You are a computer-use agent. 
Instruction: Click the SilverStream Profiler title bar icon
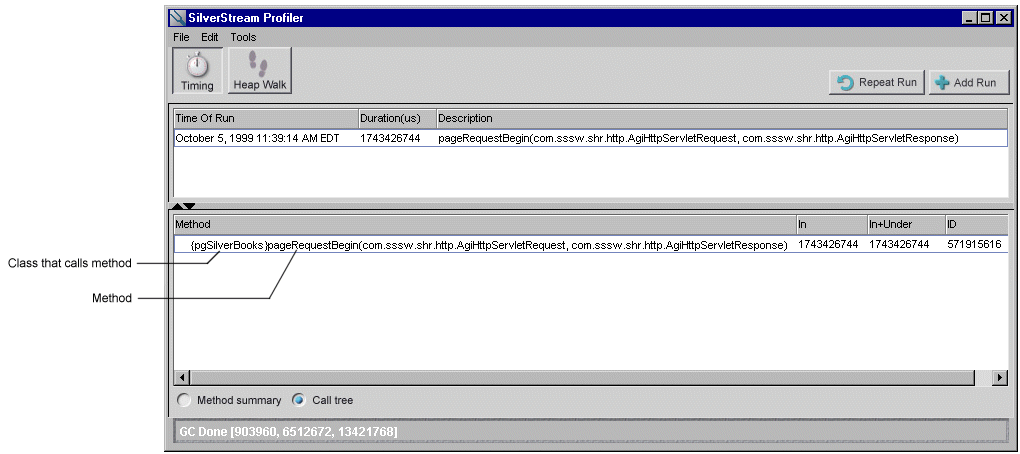178,18
